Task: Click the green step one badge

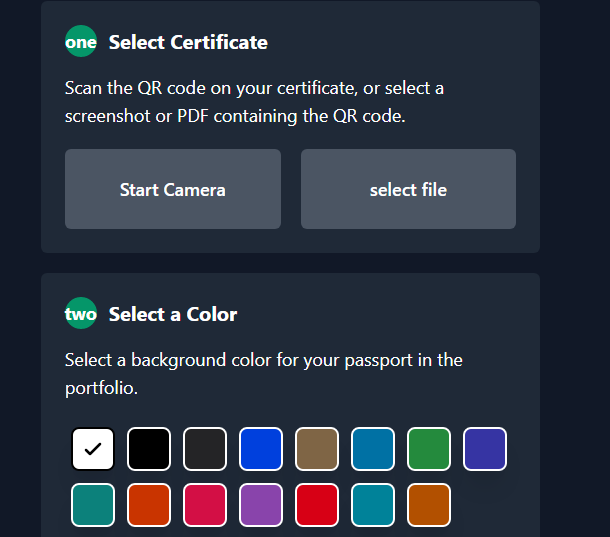Action: click(81, 42)
